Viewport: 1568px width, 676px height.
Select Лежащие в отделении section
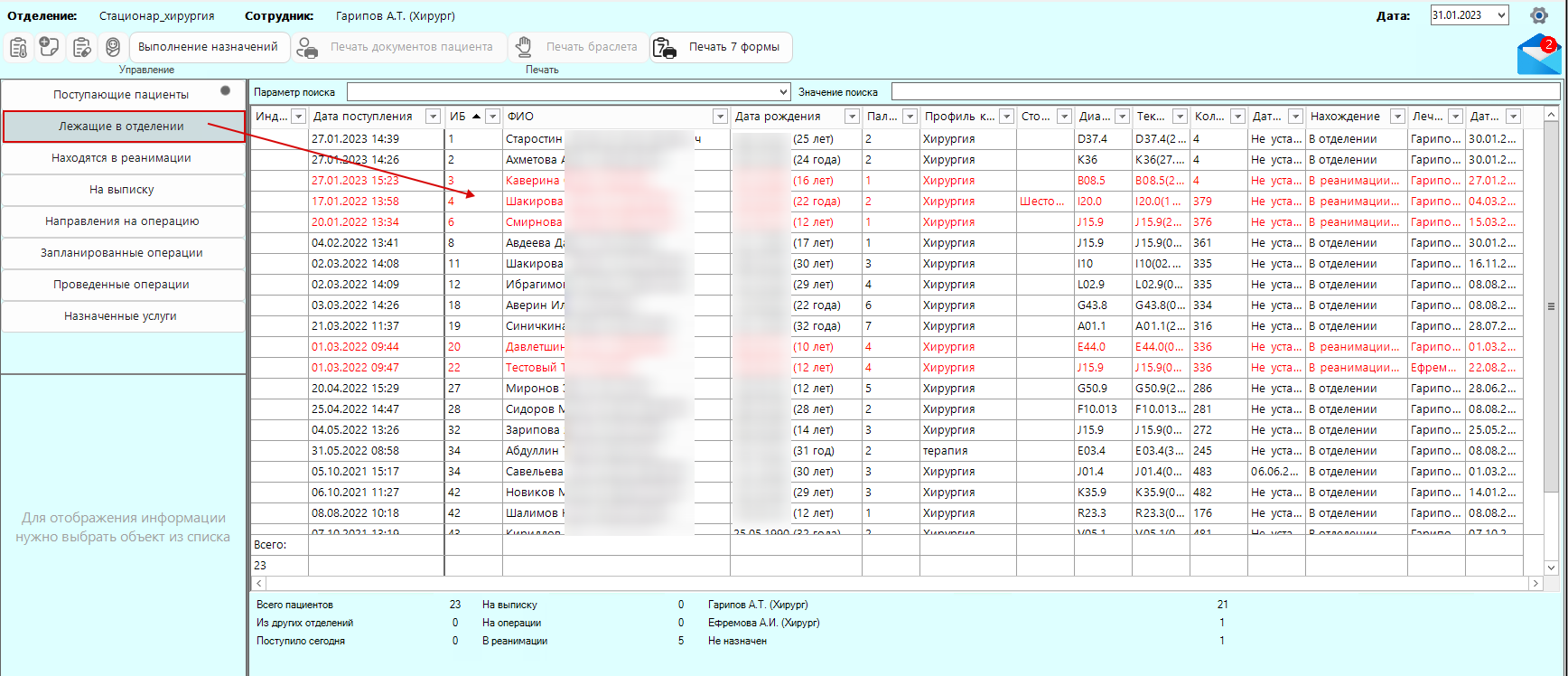[x=124, y=127]
